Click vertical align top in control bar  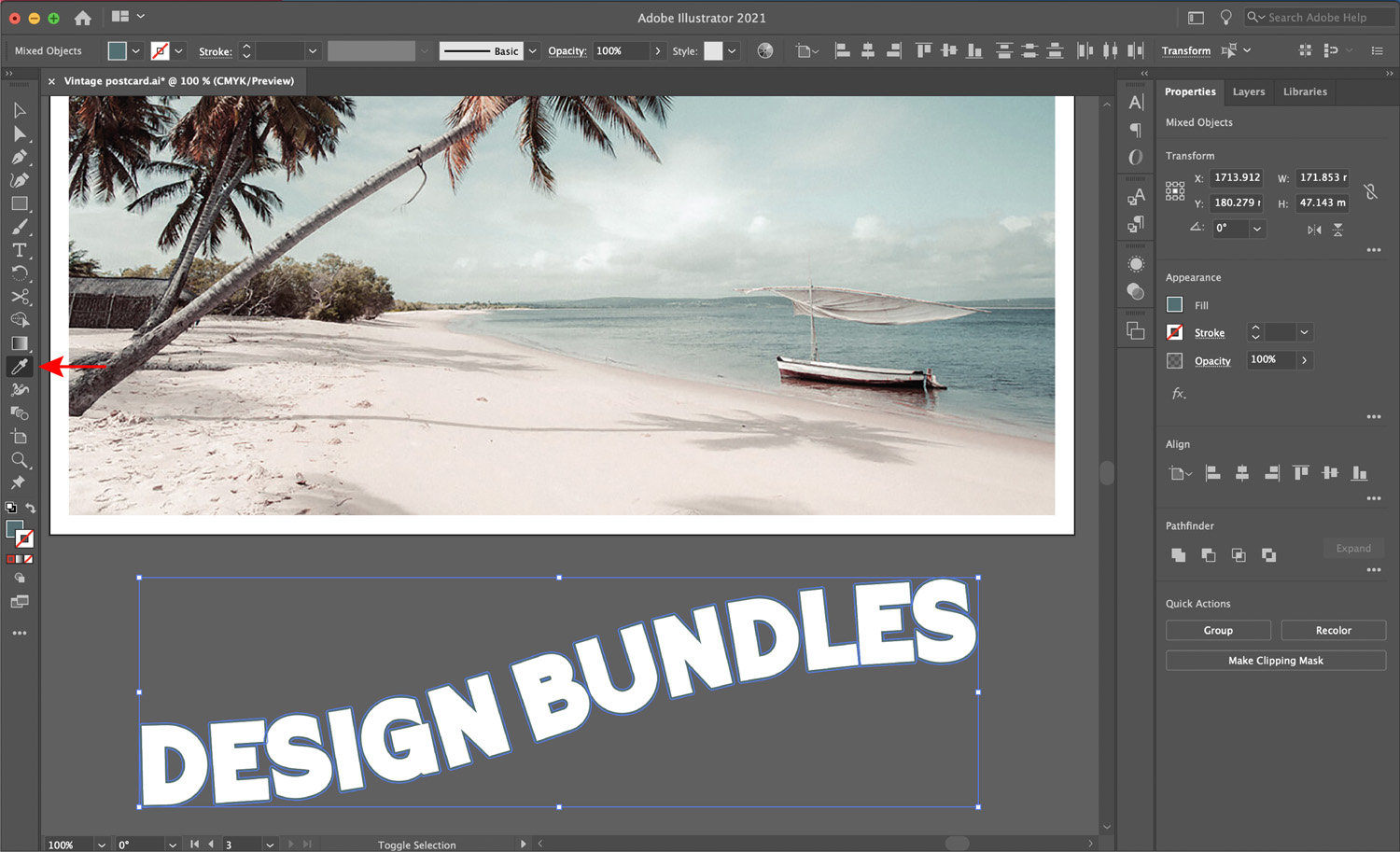coord(923,50)
